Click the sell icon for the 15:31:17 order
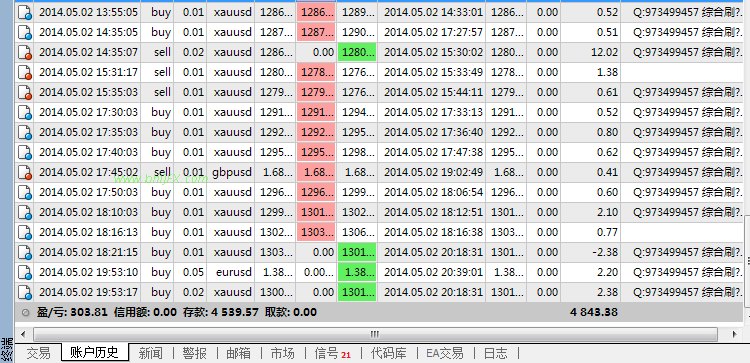Viewport: 750px width, 363px height. 25,72
